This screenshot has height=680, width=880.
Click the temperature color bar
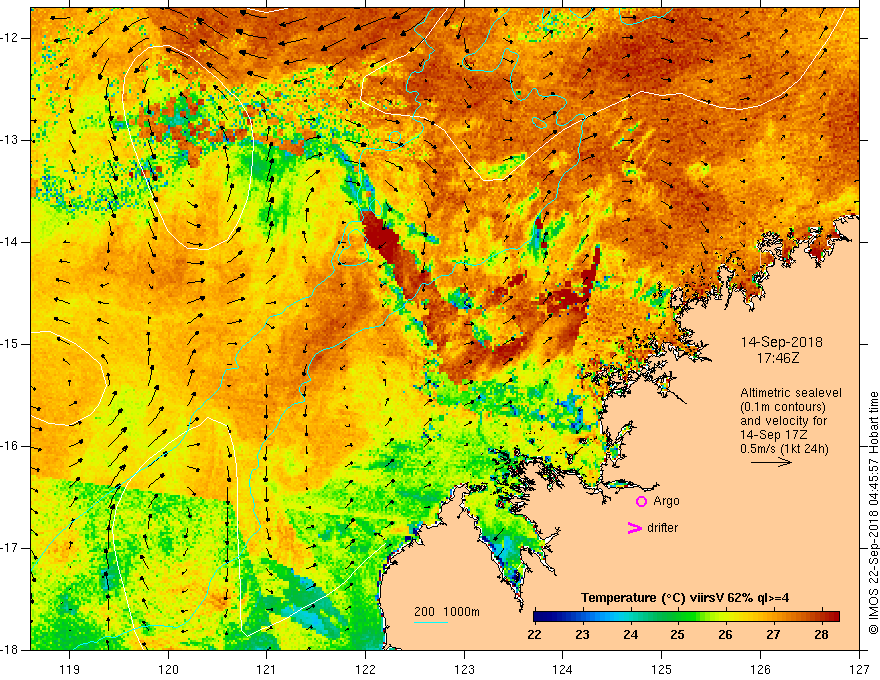point(686,616)
